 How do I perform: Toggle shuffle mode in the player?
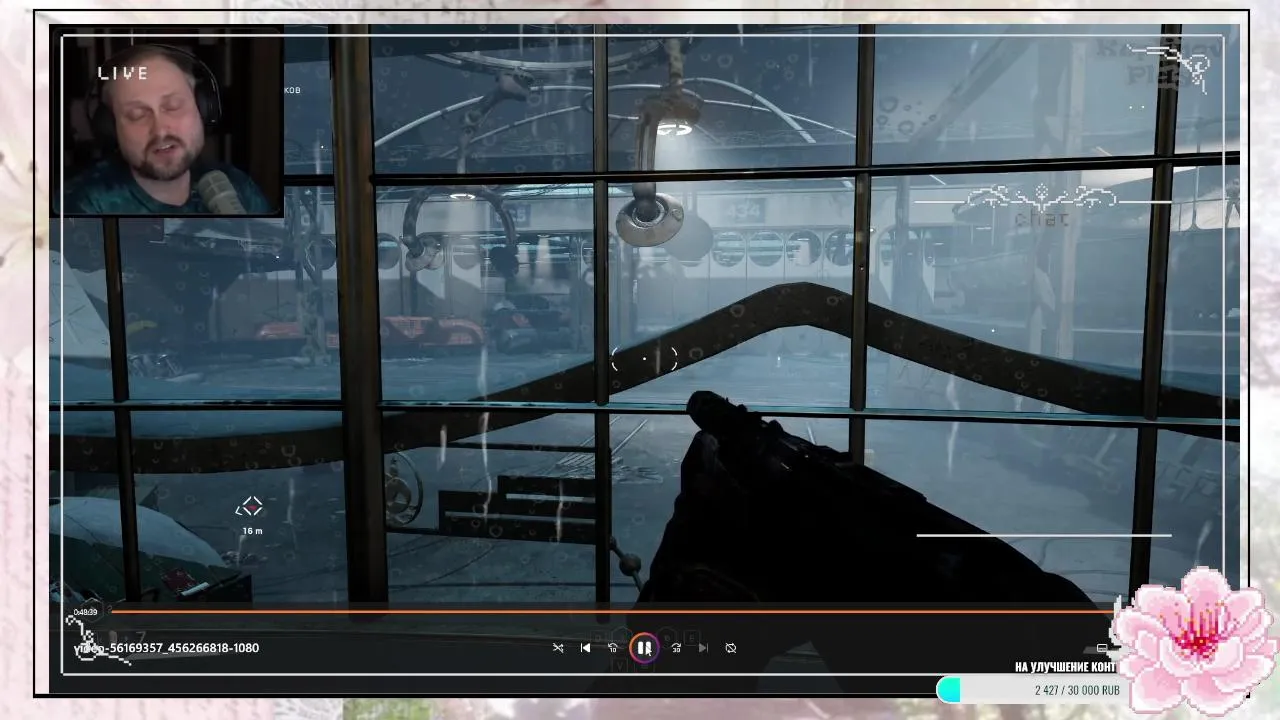pyautogui.click(x=558, y=648)
